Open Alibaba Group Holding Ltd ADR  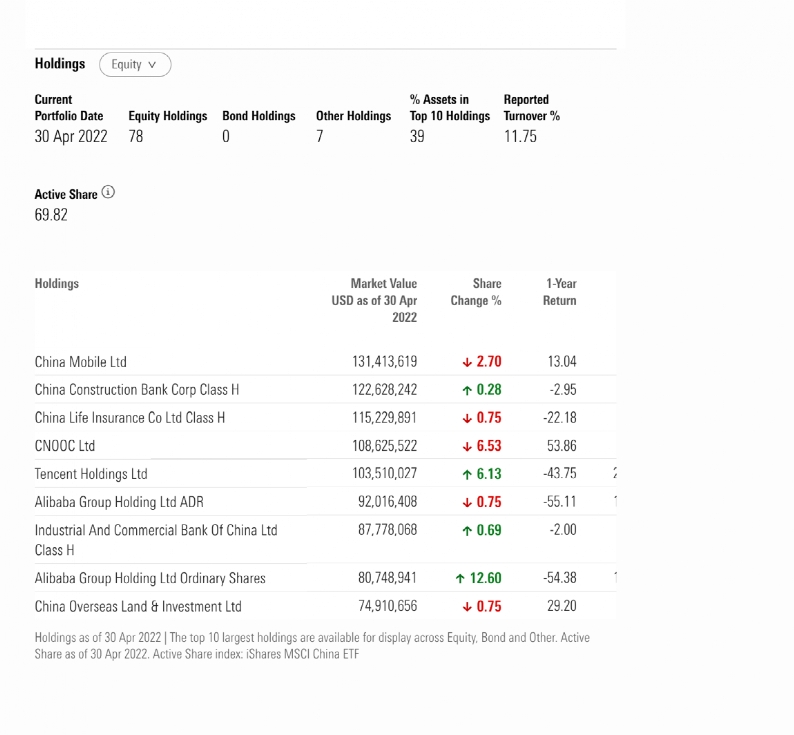click(119, 502)
